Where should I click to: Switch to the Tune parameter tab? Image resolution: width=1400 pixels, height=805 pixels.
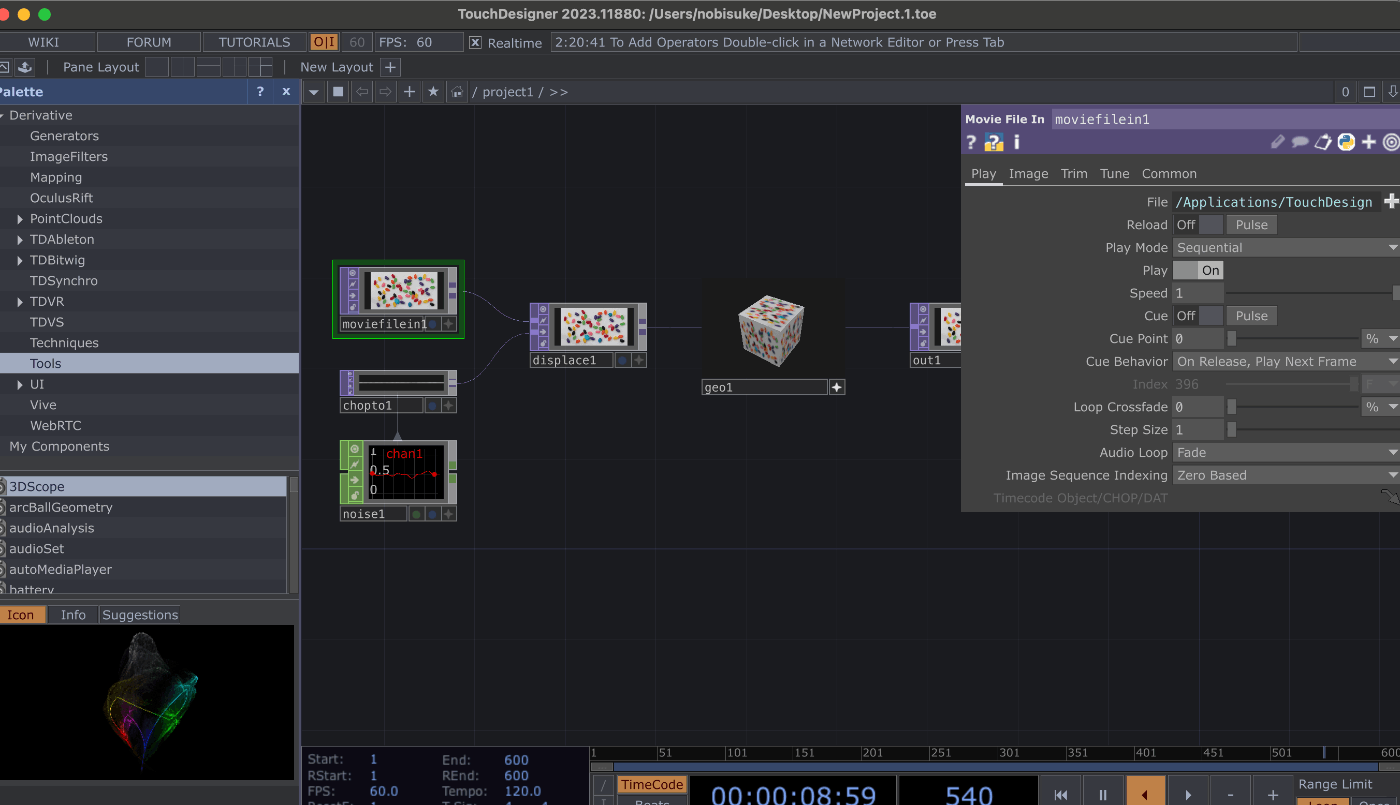click(1115, 173)
